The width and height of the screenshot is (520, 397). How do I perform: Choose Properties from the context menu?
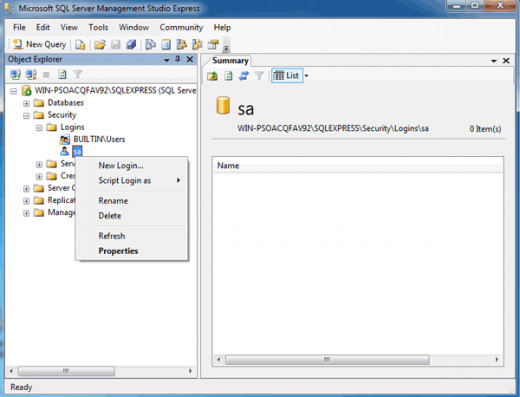click(118, 251)
